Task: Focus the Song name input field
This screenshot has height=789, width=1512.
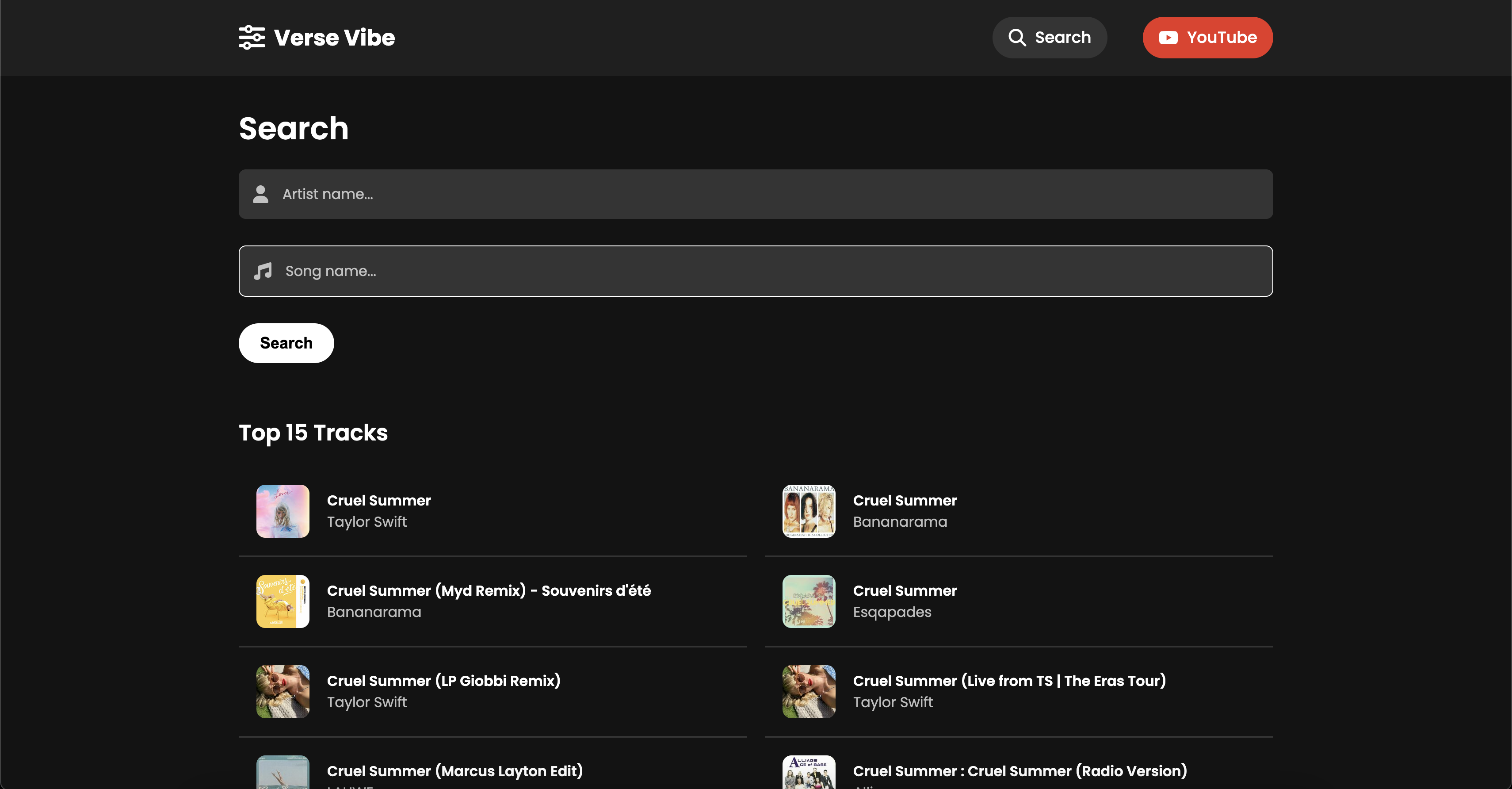Action: (756, 271)
